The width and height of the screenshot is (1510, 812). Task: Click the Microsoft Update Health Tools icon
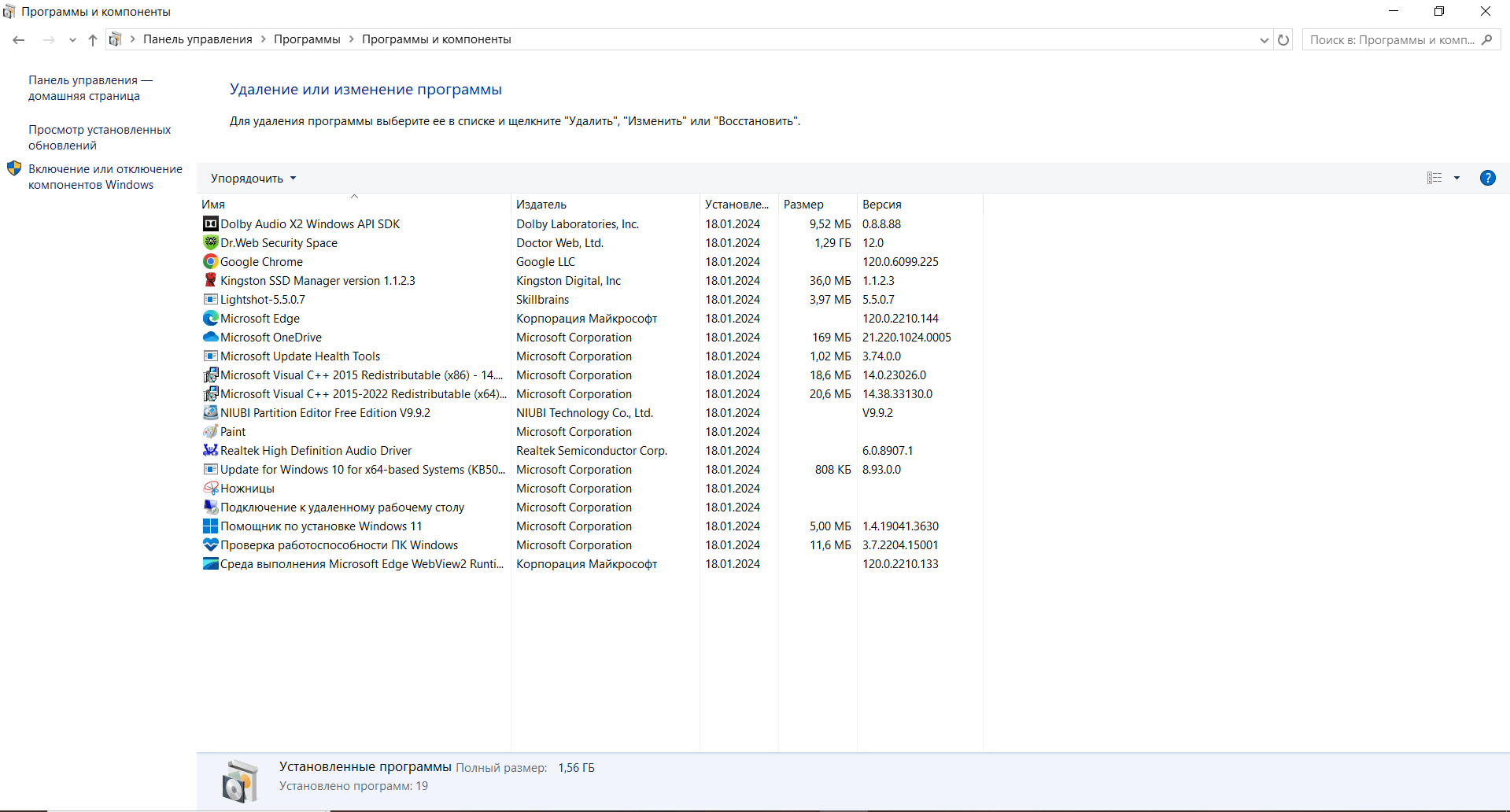(210, 356)
